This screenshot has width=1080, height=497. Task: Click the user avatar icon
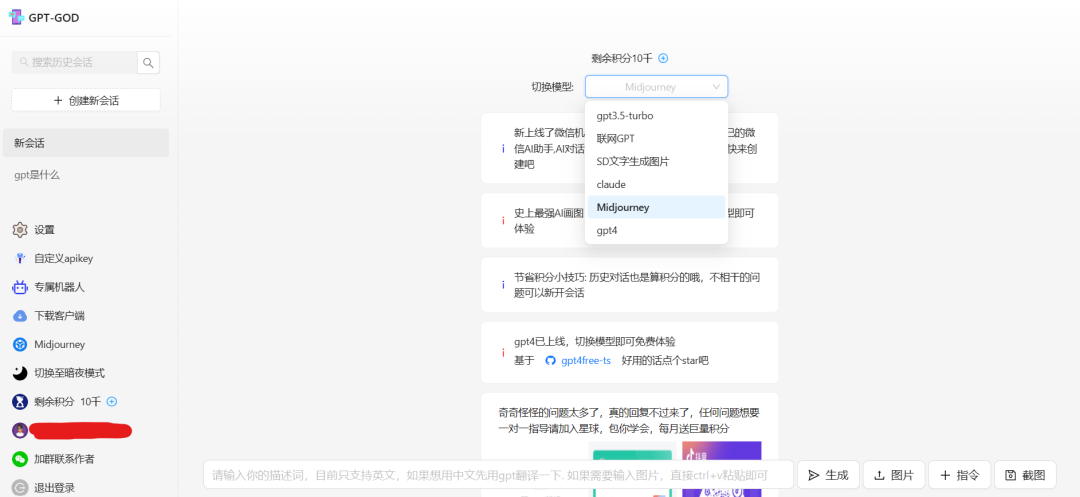20,430
